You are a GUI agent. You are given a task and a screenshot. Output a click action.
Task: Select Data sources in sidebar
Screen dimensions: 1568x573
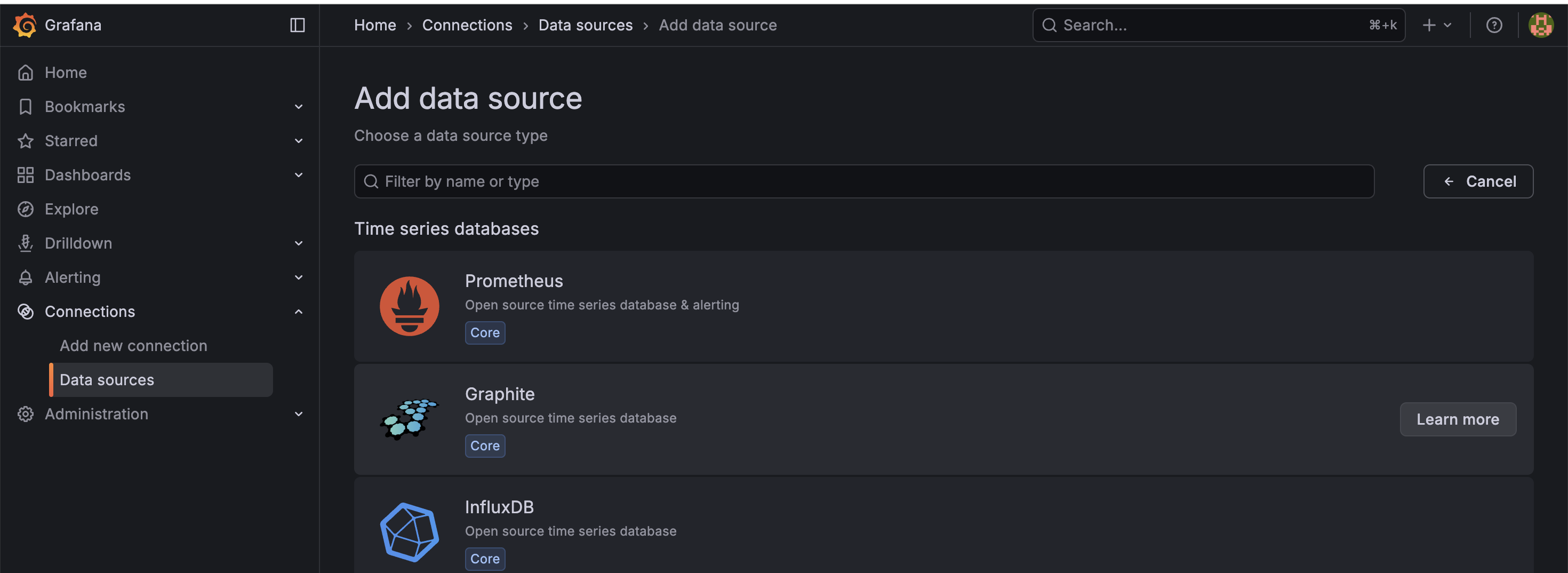[161, 379]
